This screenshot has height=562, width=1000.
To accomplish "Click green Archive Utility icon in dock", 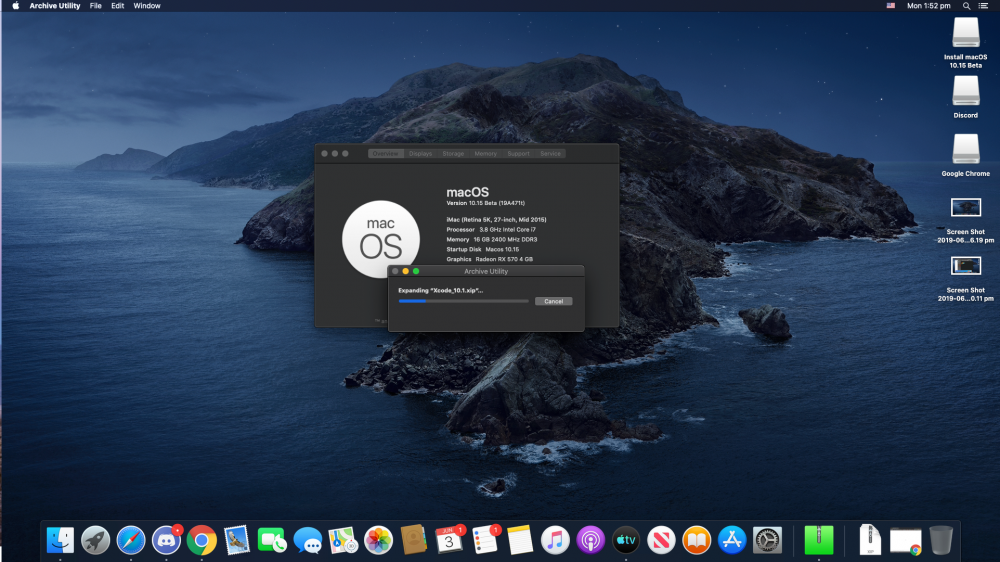I will 819,540.
